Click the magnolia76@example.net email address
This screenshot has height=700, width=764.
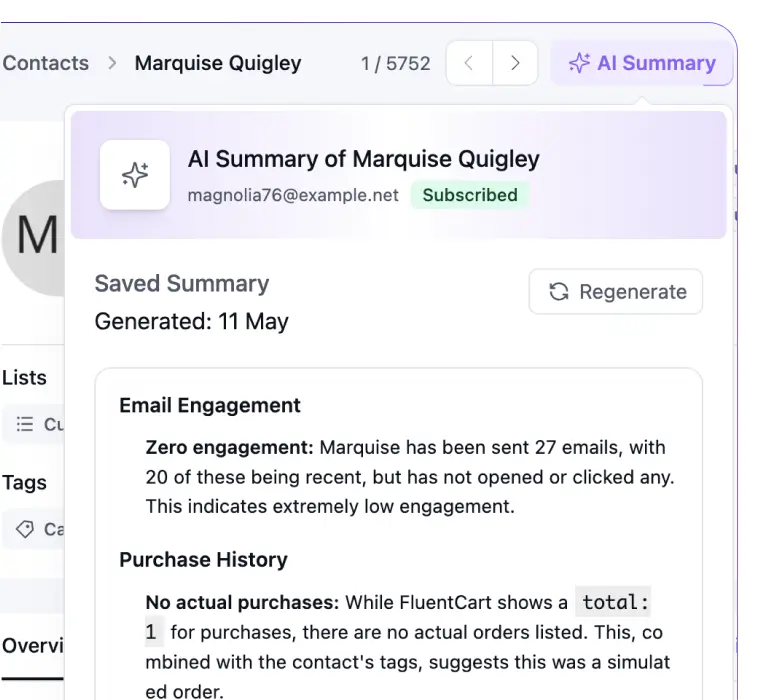[x=293, y=195]
